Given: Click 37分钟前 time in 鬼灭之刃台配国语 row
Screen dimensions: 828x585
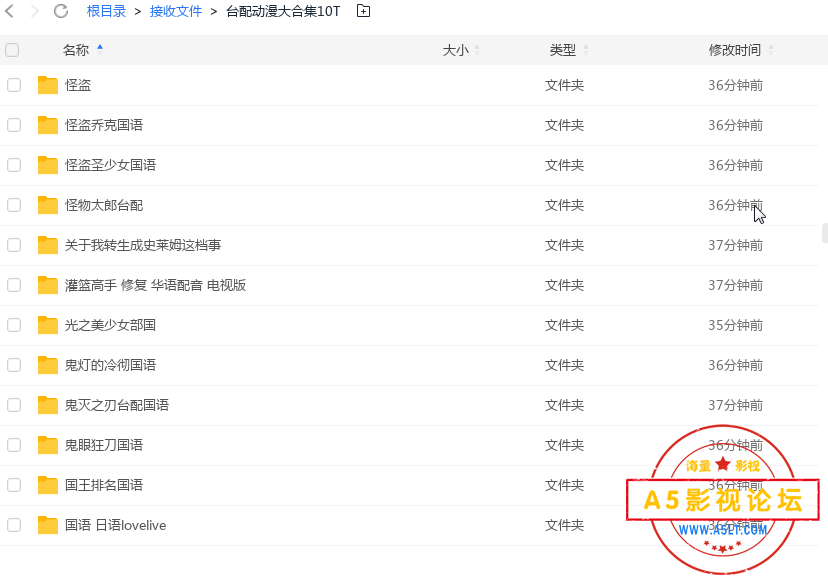Looking at the screenshot, I should [x=735, y=405].
